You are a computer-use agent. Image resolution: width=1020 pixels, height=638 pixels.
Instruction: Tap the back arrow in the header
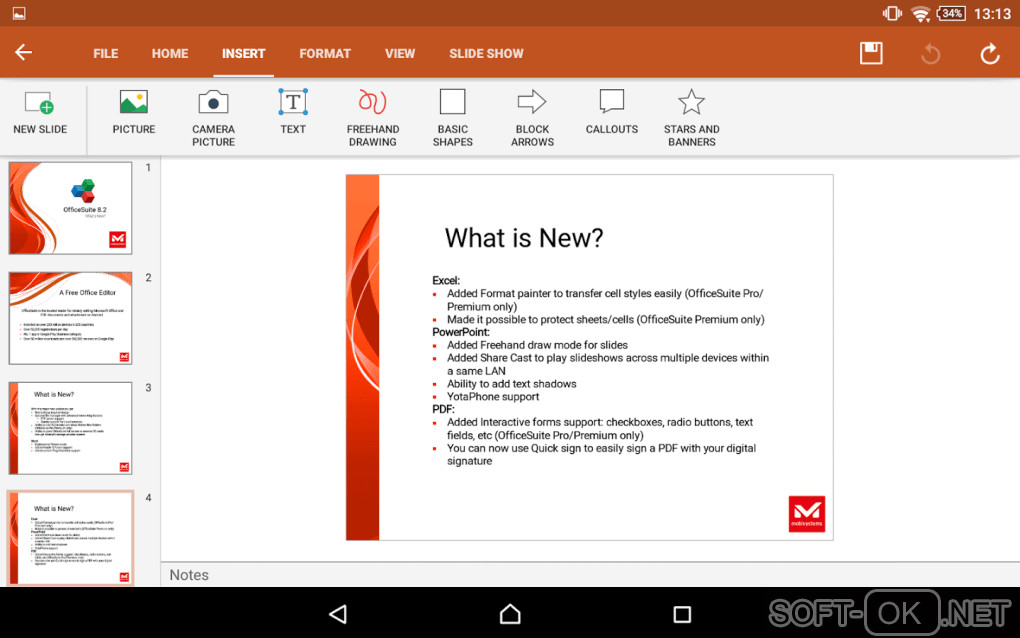click(x=23, y=53)
